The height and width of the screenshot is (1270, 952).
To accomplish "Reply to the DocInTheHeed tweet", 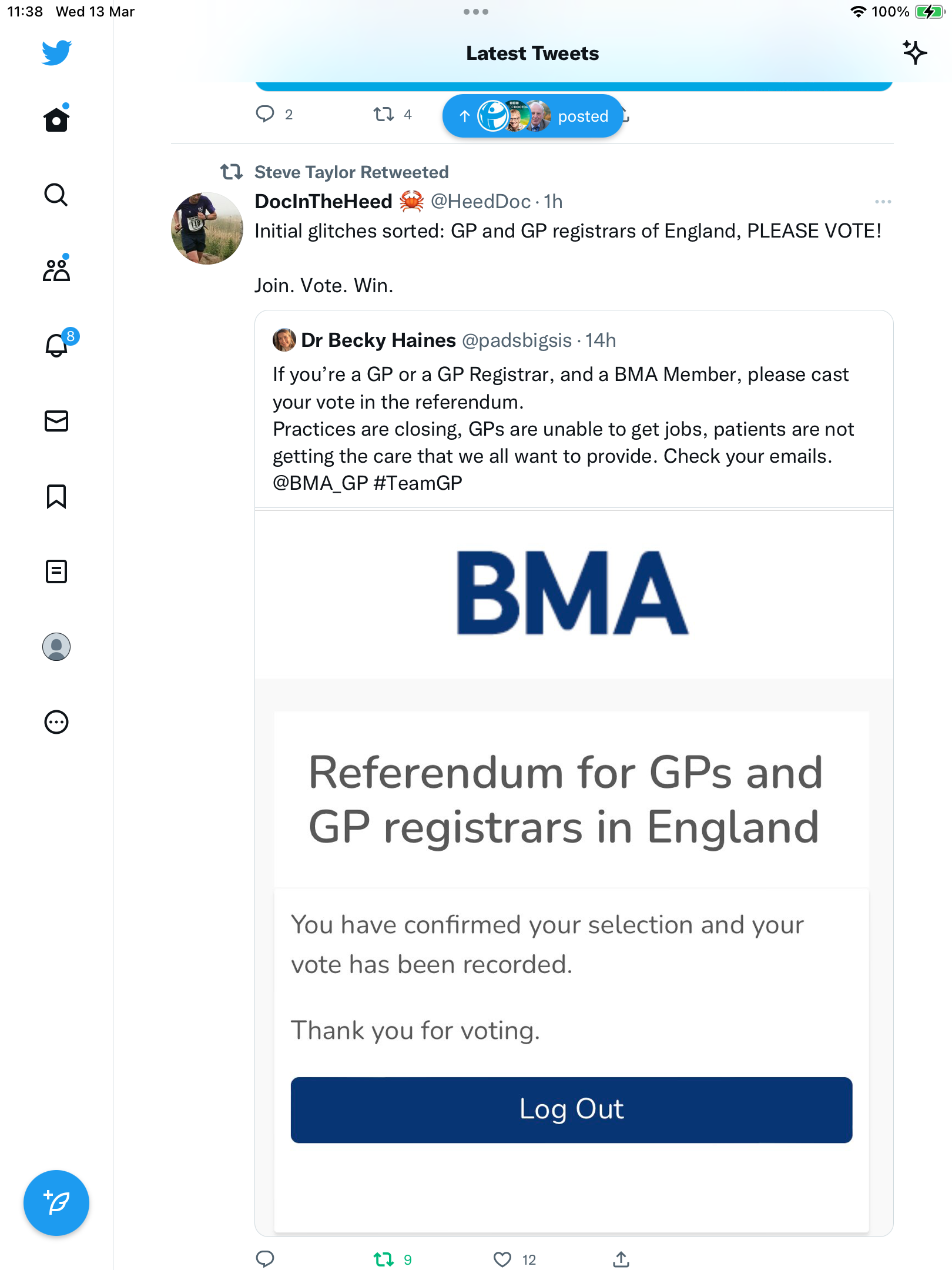I will [x=265, y=1259].
